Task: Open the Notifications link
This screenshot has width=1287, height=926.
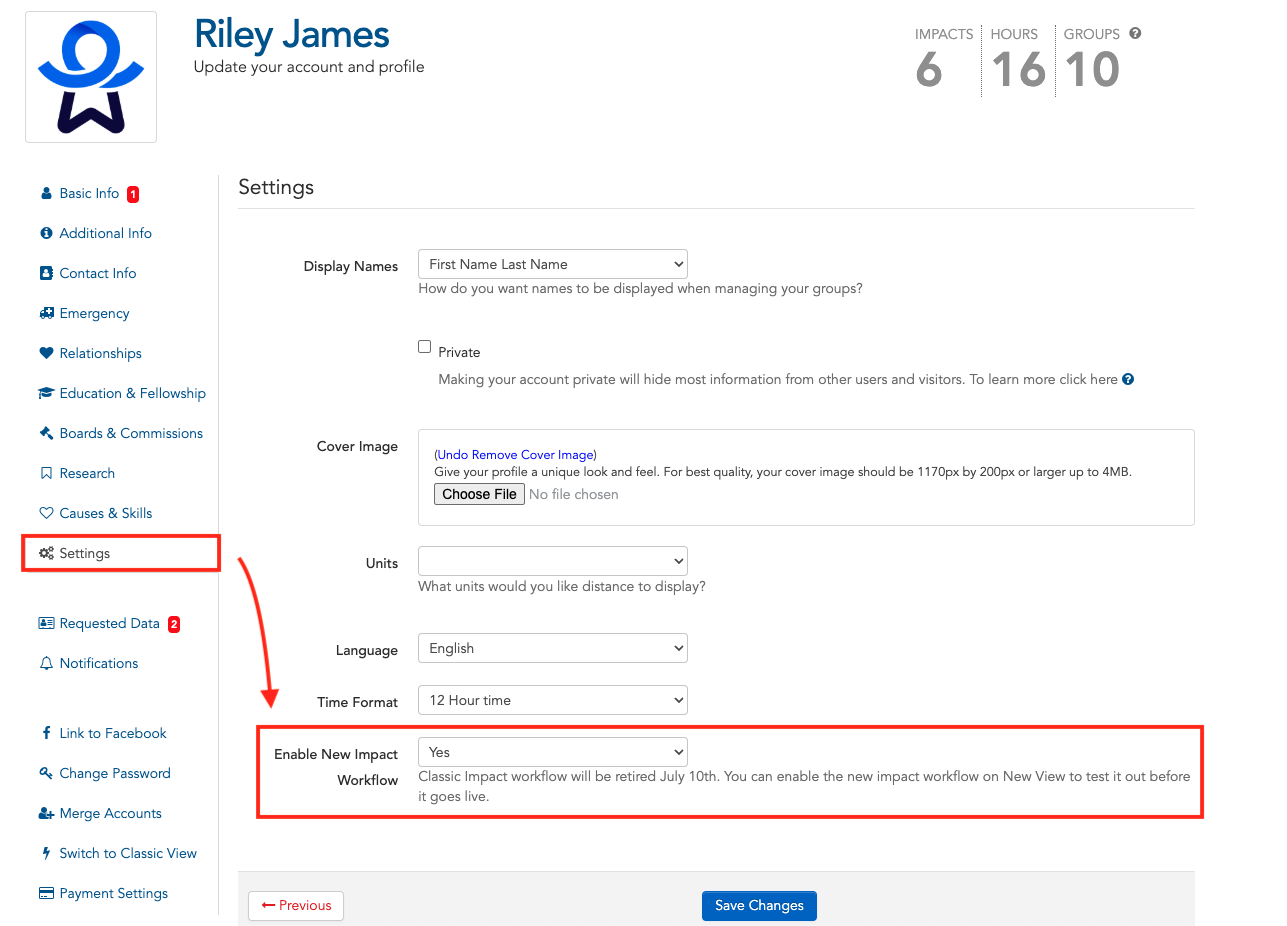Action: [x=99, y=663]
